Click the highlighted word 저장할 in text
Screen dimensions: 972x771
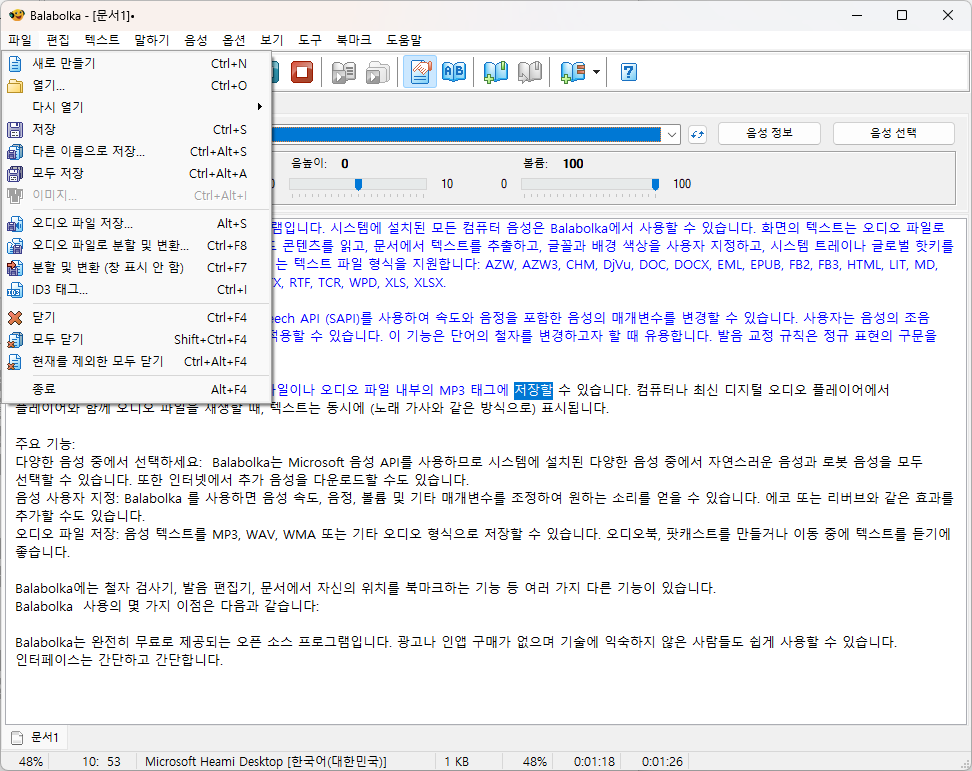pos(533,390)
